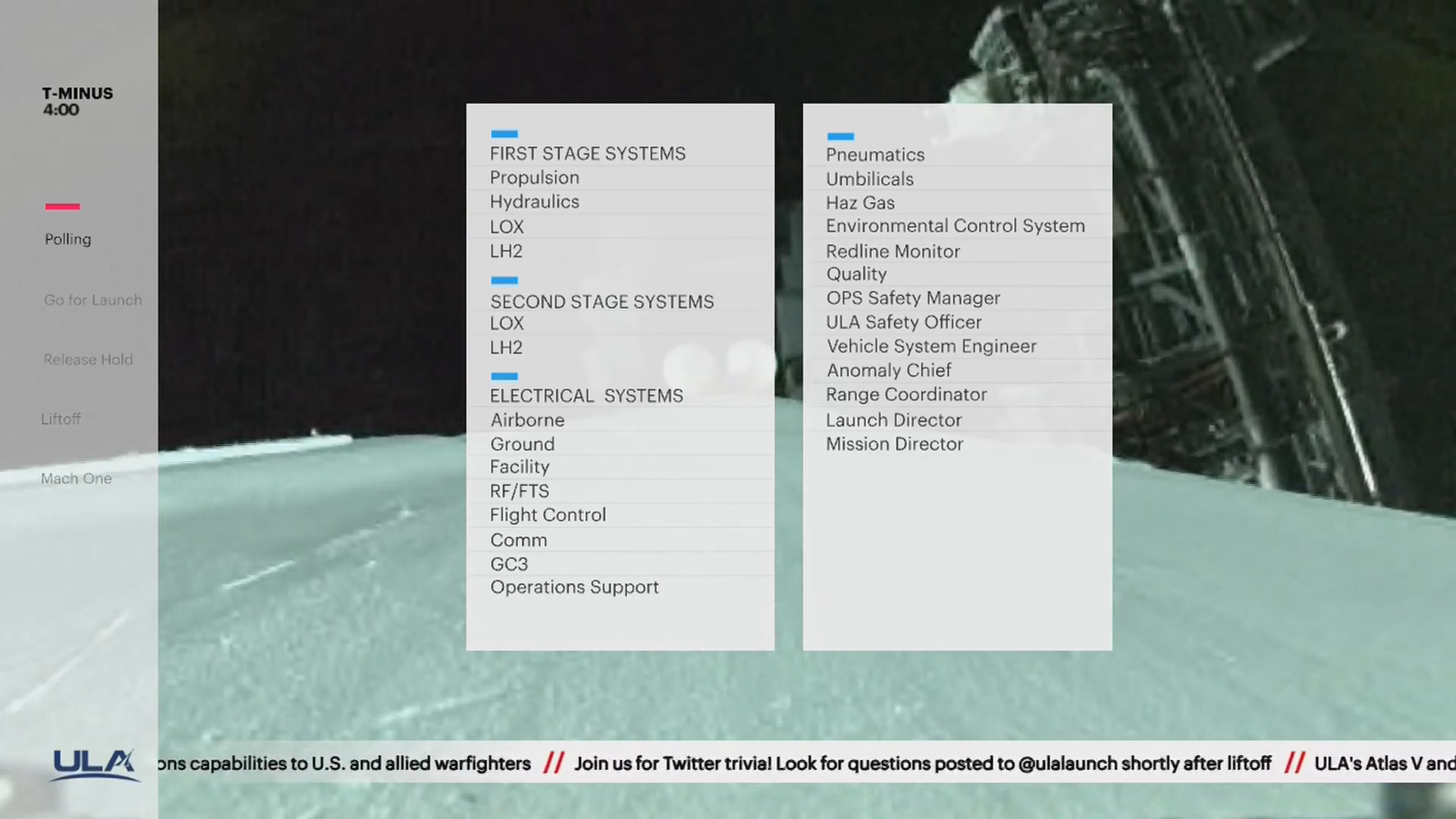1456x819 pixels.
Task: Select the Mach One timeline step
Action: coord(76,479)
